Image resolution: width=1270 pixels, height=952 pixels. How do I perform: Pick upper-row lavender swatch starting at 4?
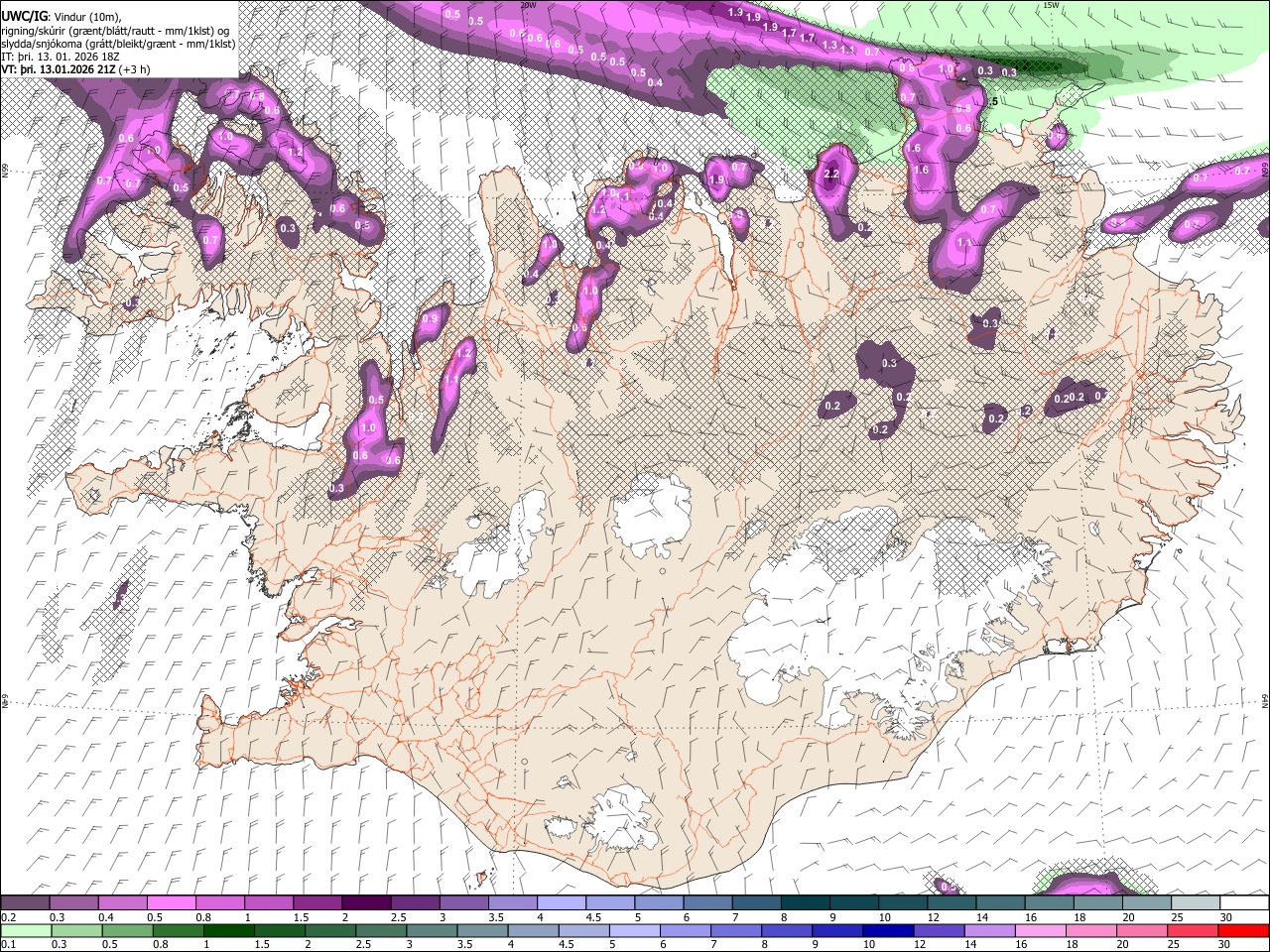coord(562,903)
